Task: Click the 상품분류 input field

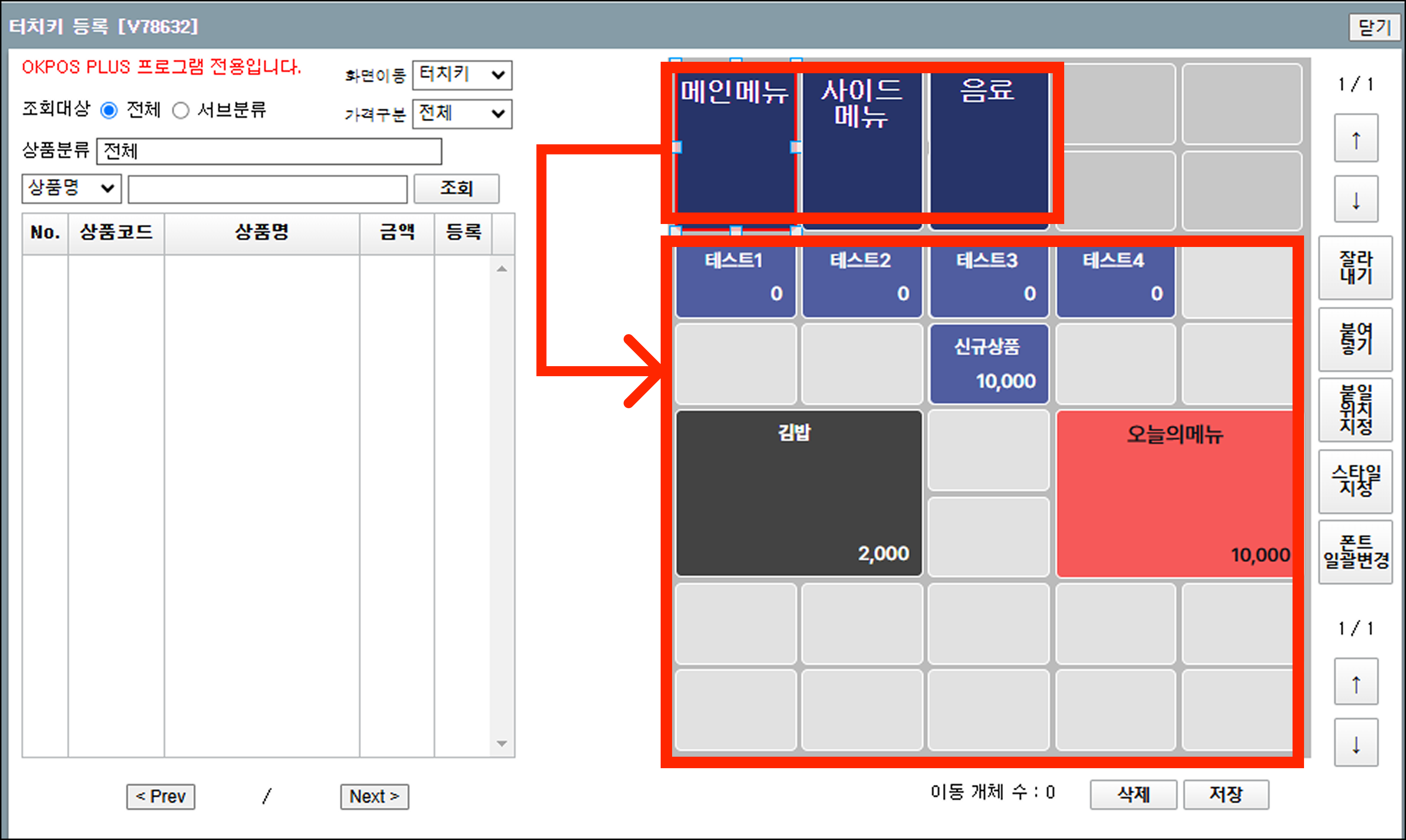Action: (x=269, y=151)
